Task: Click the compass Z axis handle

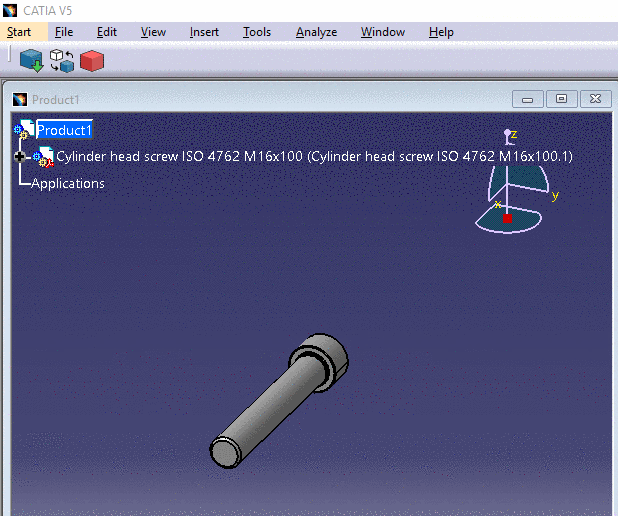Action: click(508, 132)
